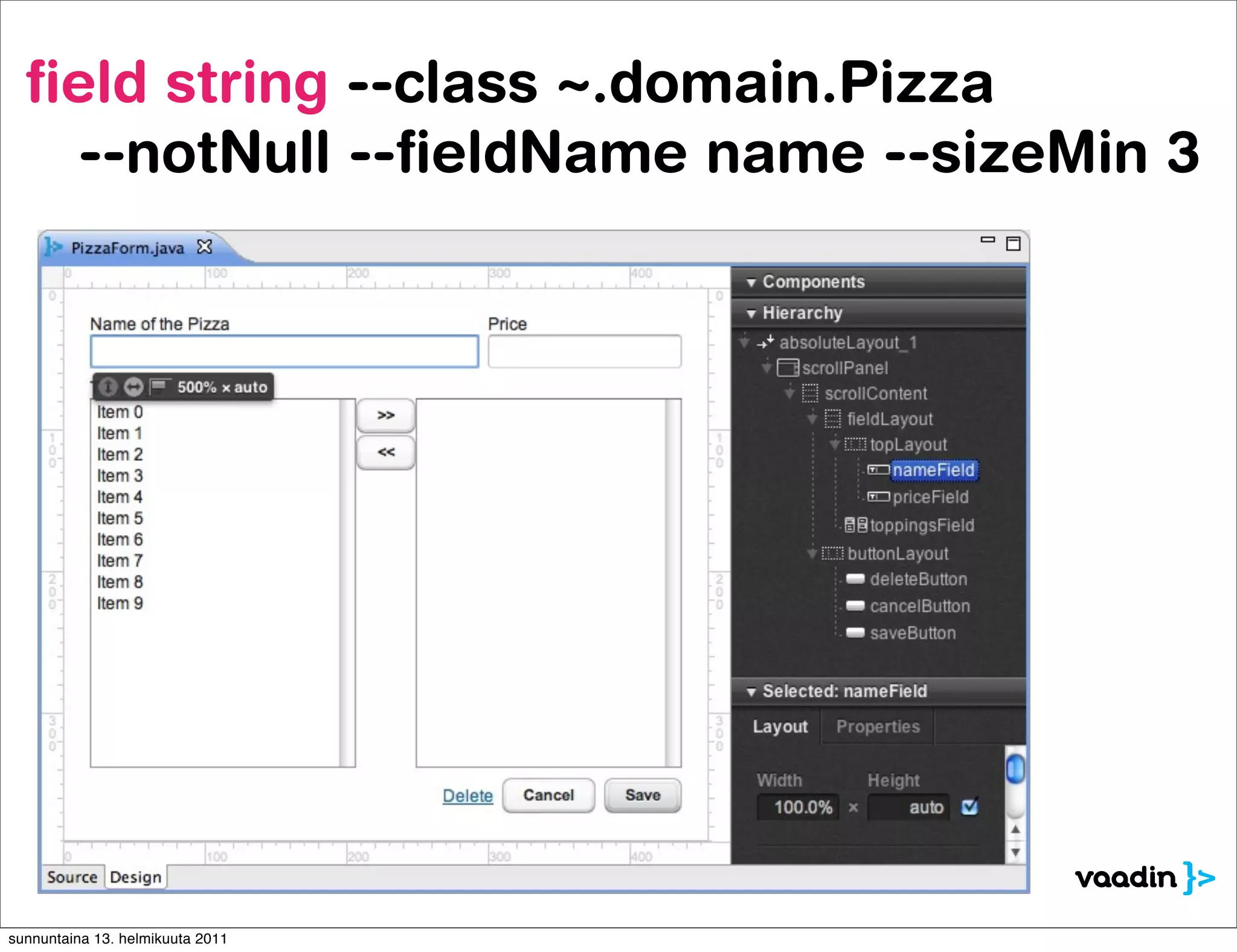This screenshot has height=952, width=1237.
Task: Click the fieldLayout vertical layout icon
Action: [832, 418]
